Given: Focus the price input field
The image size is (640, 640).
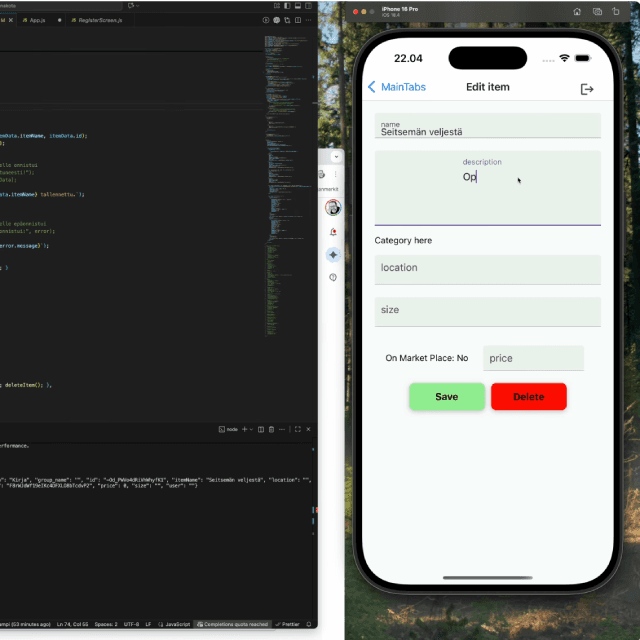Looking at the screenshot, I should pyautogui.click(x=533, y=358).
